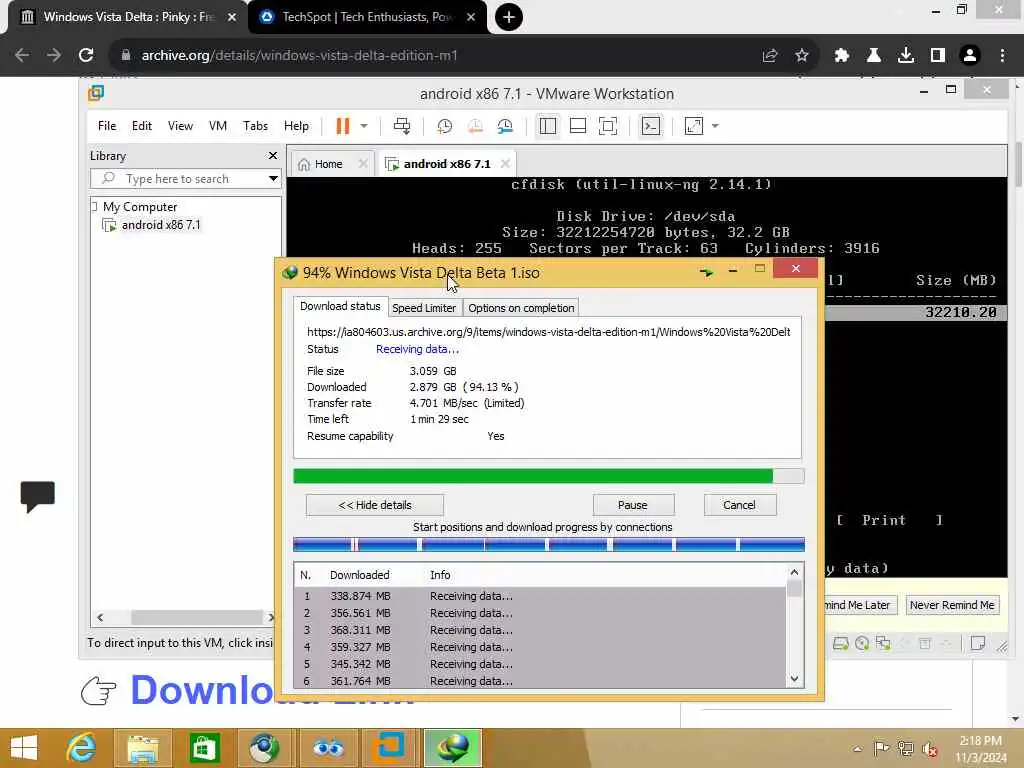Open the VM menu
Viewport: 1024px width, 768px height.
click(x=218, y=126)
